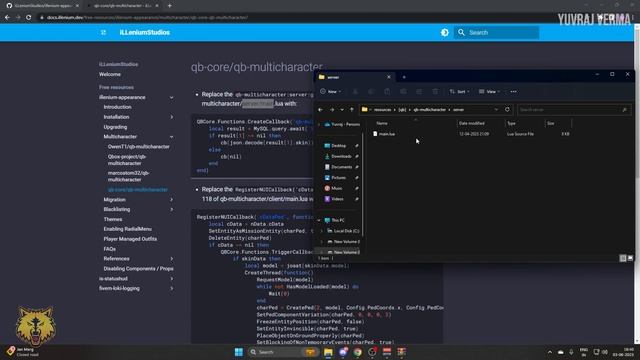This screenshot has width=640, height=360.
Task: Open the View dropdown in File Explorer
Action: coord(489,91)
